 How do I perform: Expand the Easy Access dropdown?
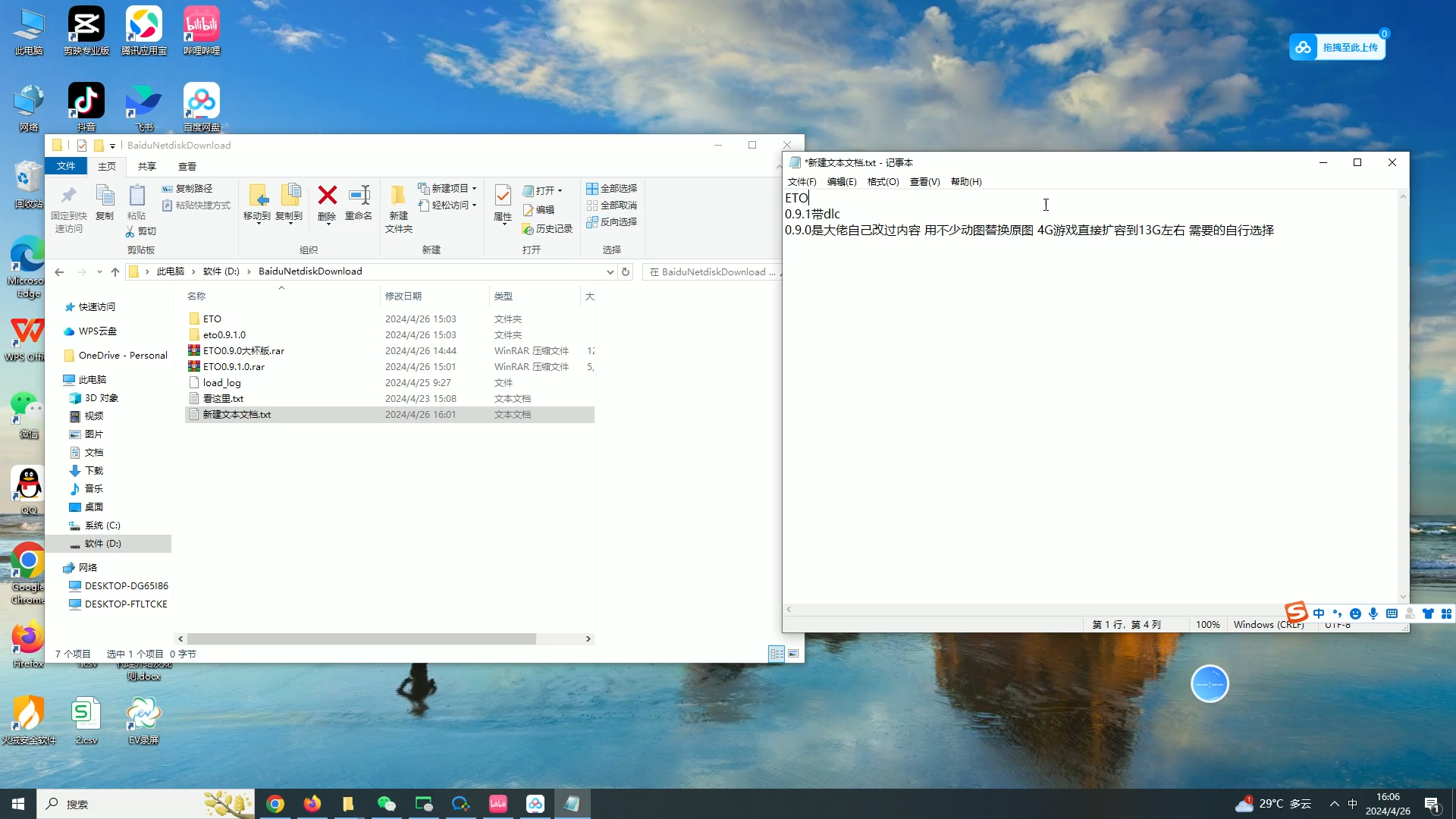click(448, 205)
